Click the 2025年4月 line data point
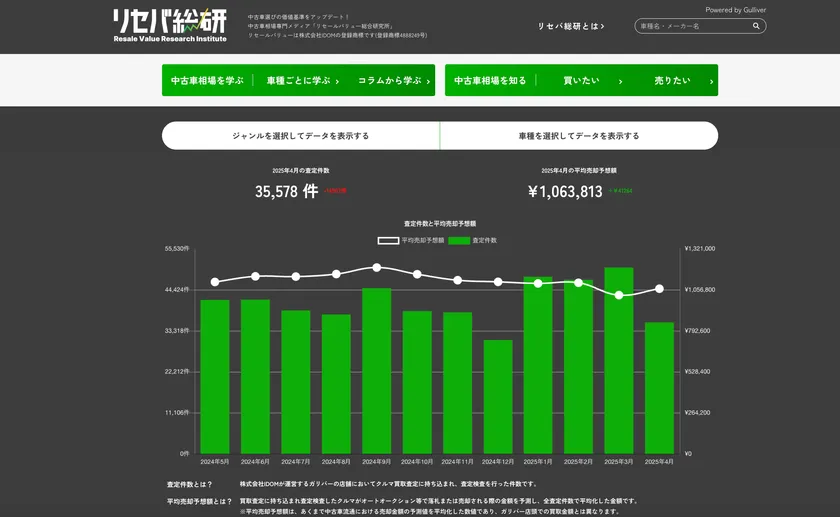 pos(659,289)
